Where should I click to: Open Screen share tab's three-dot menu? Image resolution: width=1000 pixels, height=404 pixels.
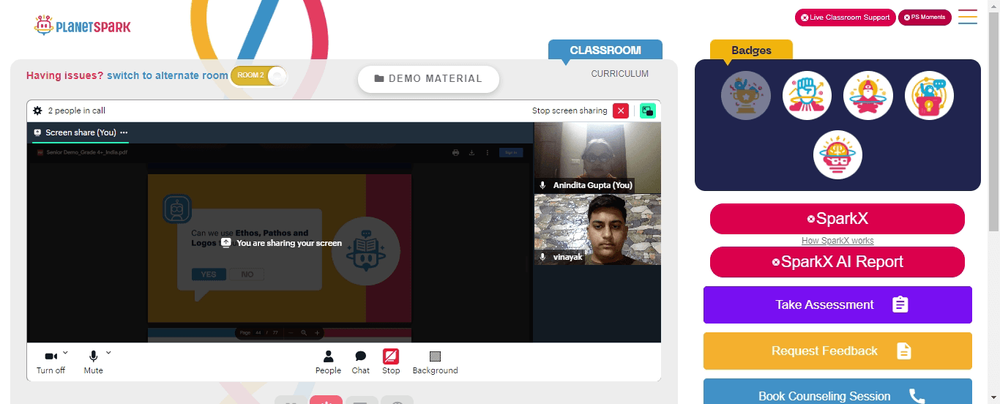(x=124, y=133)
